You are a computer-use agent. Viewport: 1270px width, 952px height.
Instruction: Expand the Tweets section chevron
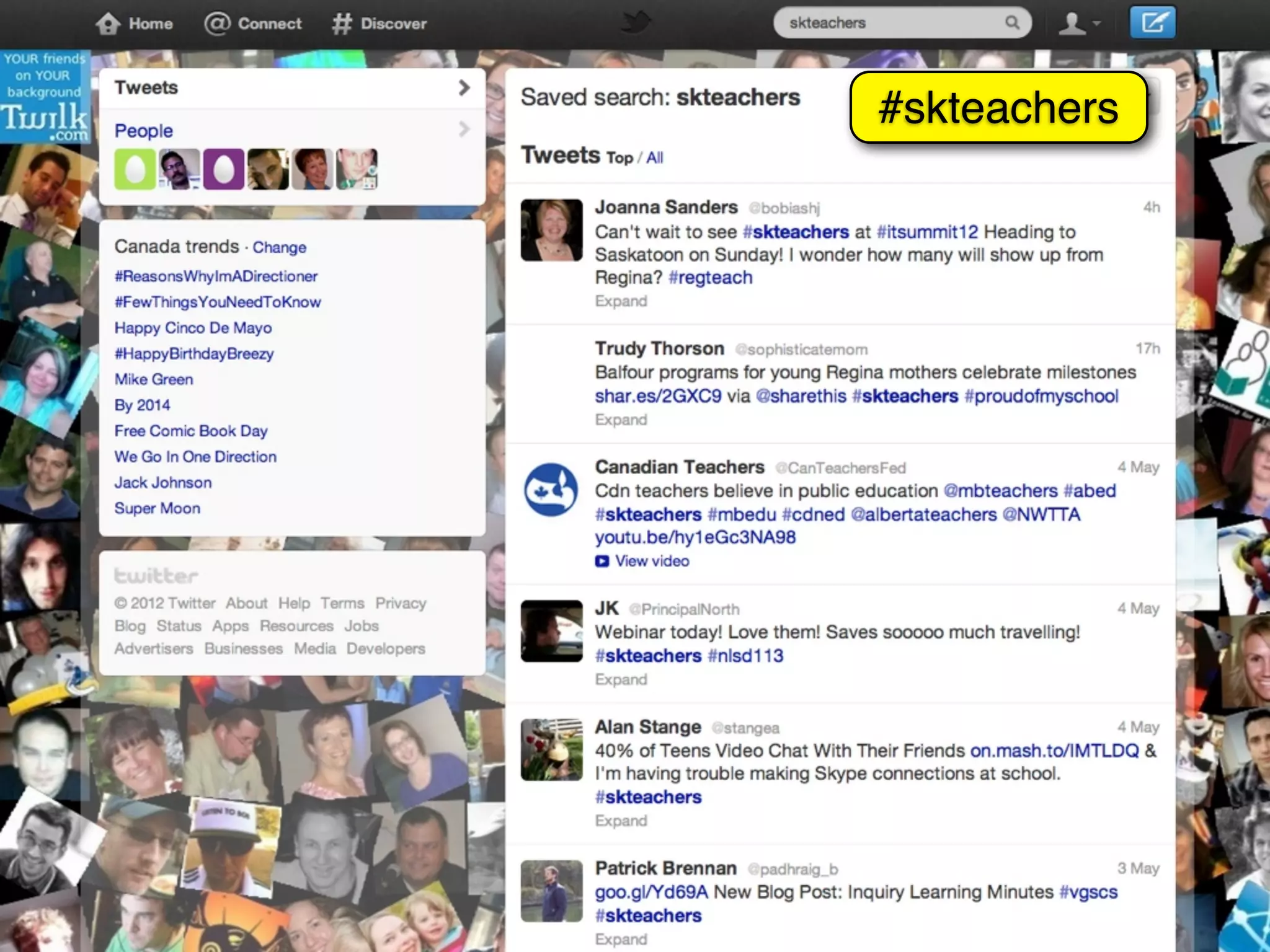(x=464, y=87)
